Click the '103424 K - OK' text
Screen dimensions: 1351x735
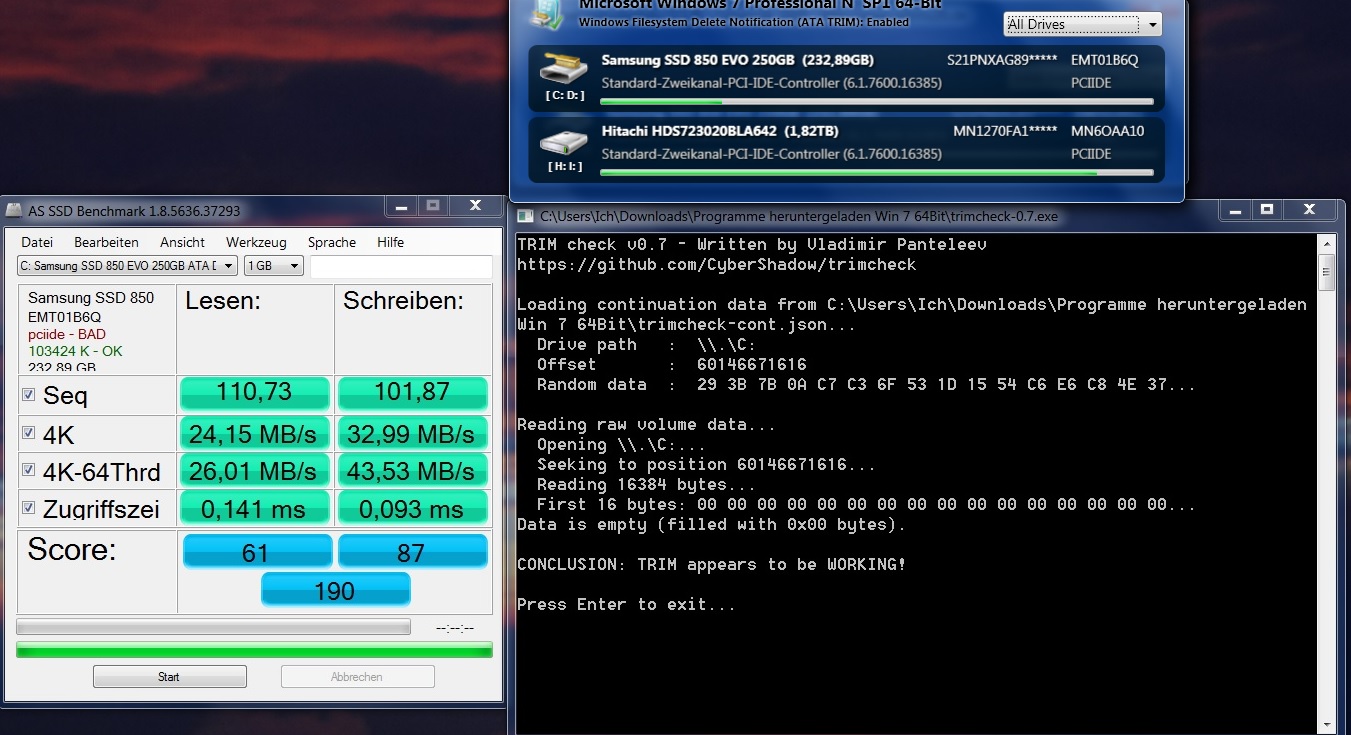75,351
